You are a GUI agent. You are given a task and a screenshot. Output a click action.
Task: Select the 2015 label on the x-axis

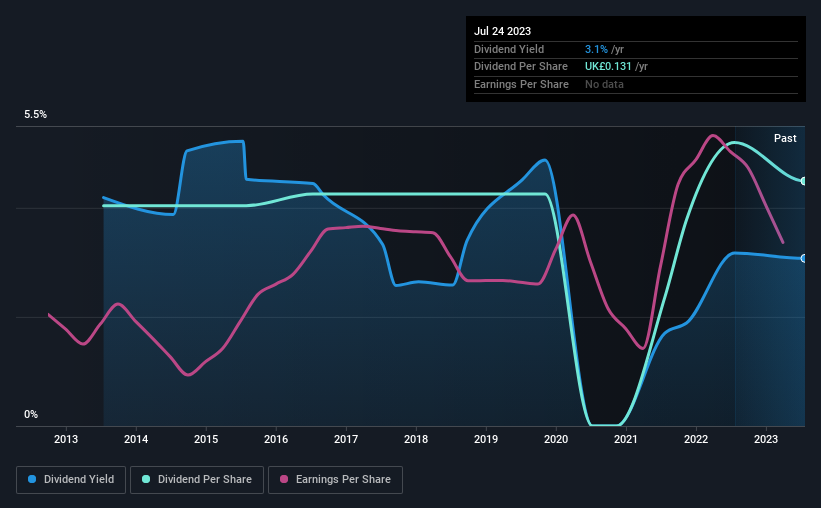[206, 439]
